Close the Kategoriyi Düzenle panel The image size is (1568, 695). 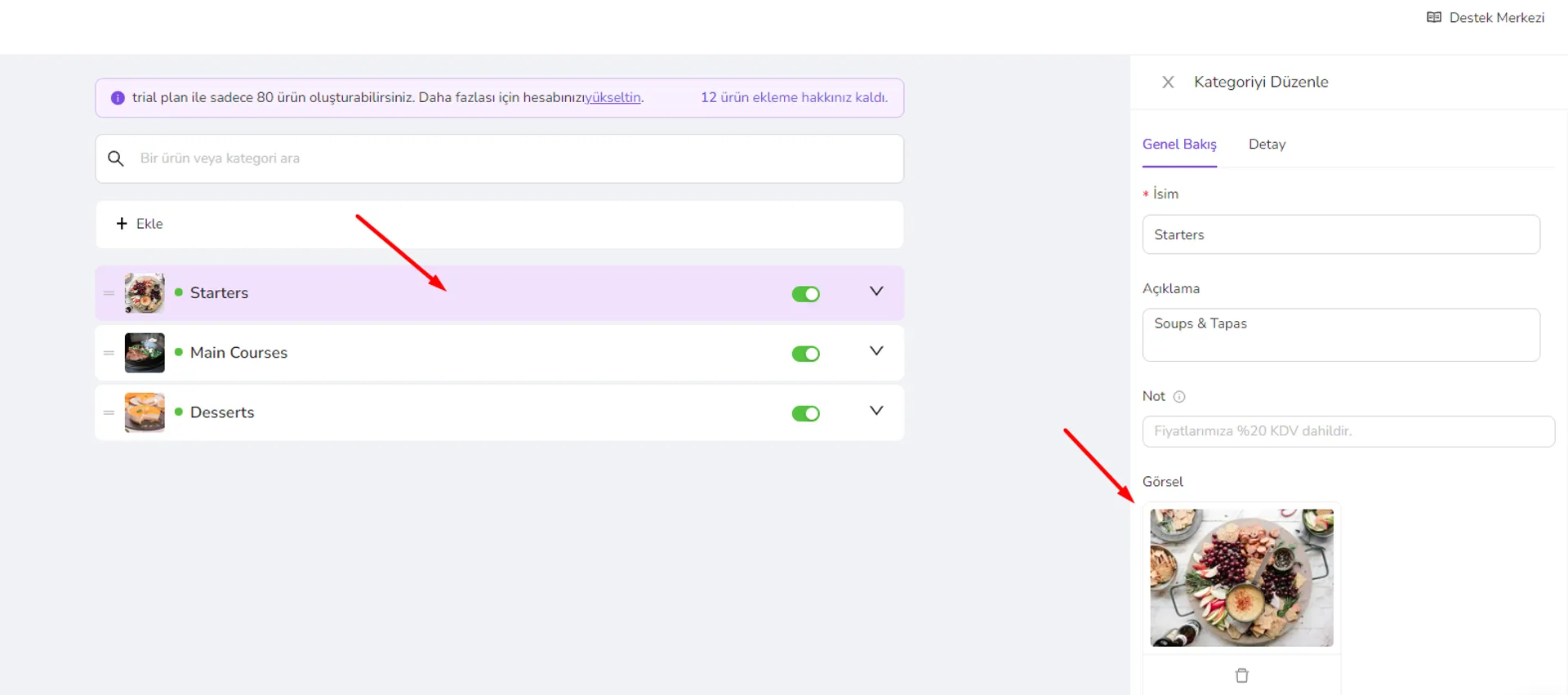click(1168, 82)
